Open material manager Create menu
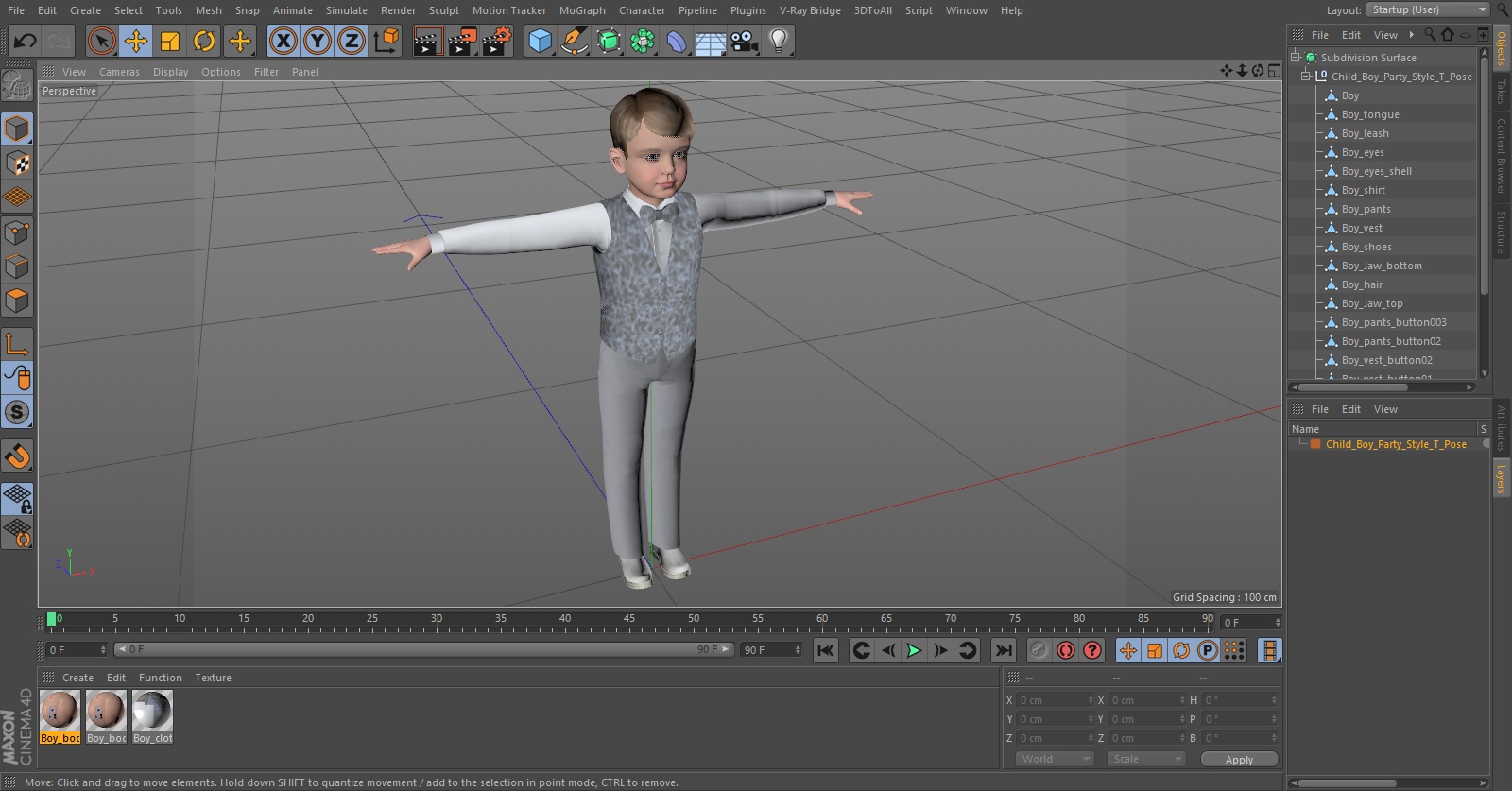 (x=77, y=678)
